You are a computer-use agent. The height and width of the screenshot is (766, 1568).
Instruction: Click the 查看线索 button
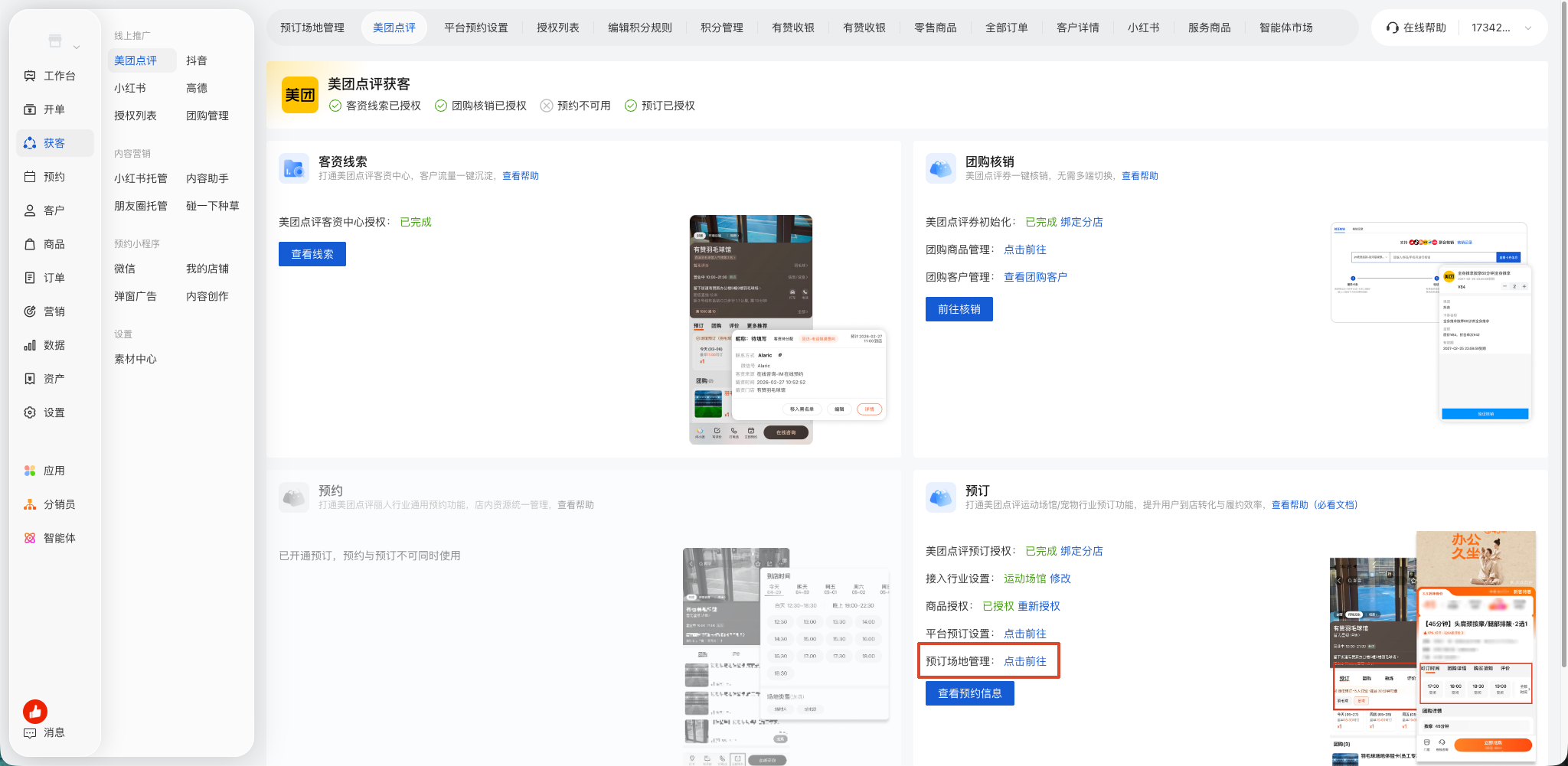click(312, 254)
